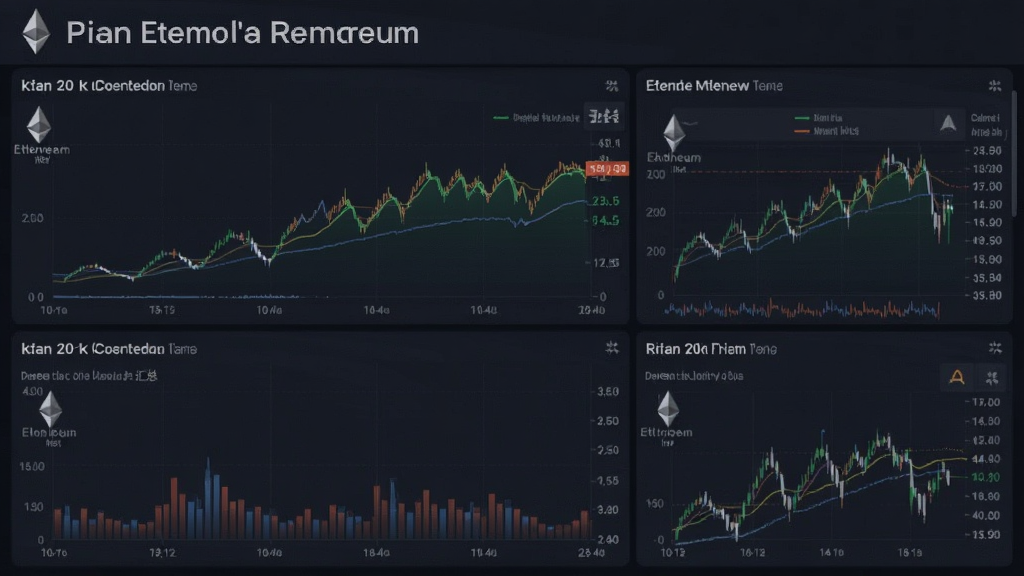Click the tallest blue bar in the volume chart
1024x576 pixels.
208,498
